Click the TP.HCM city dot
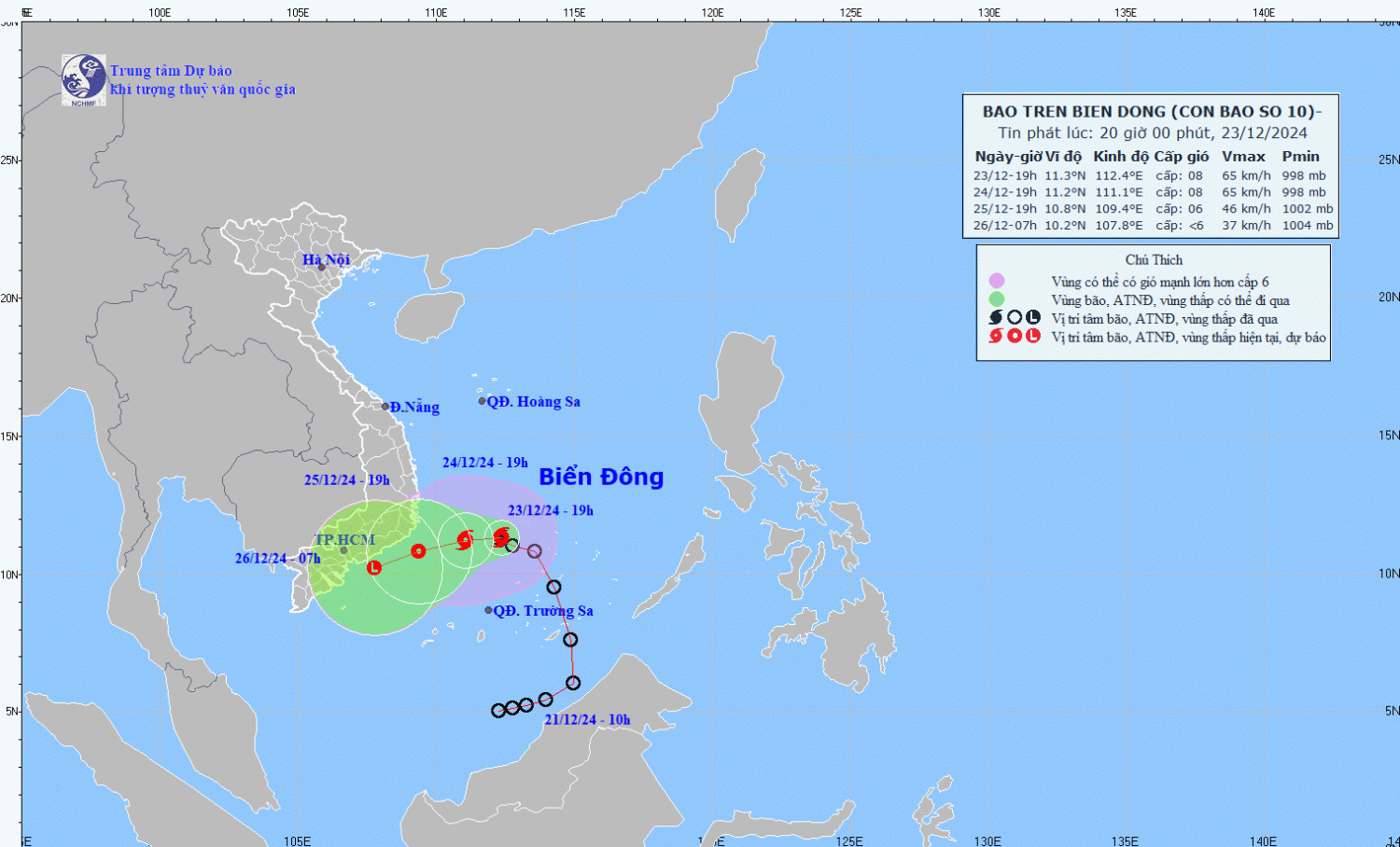The image size is (1400, 847). pos(343,550)
